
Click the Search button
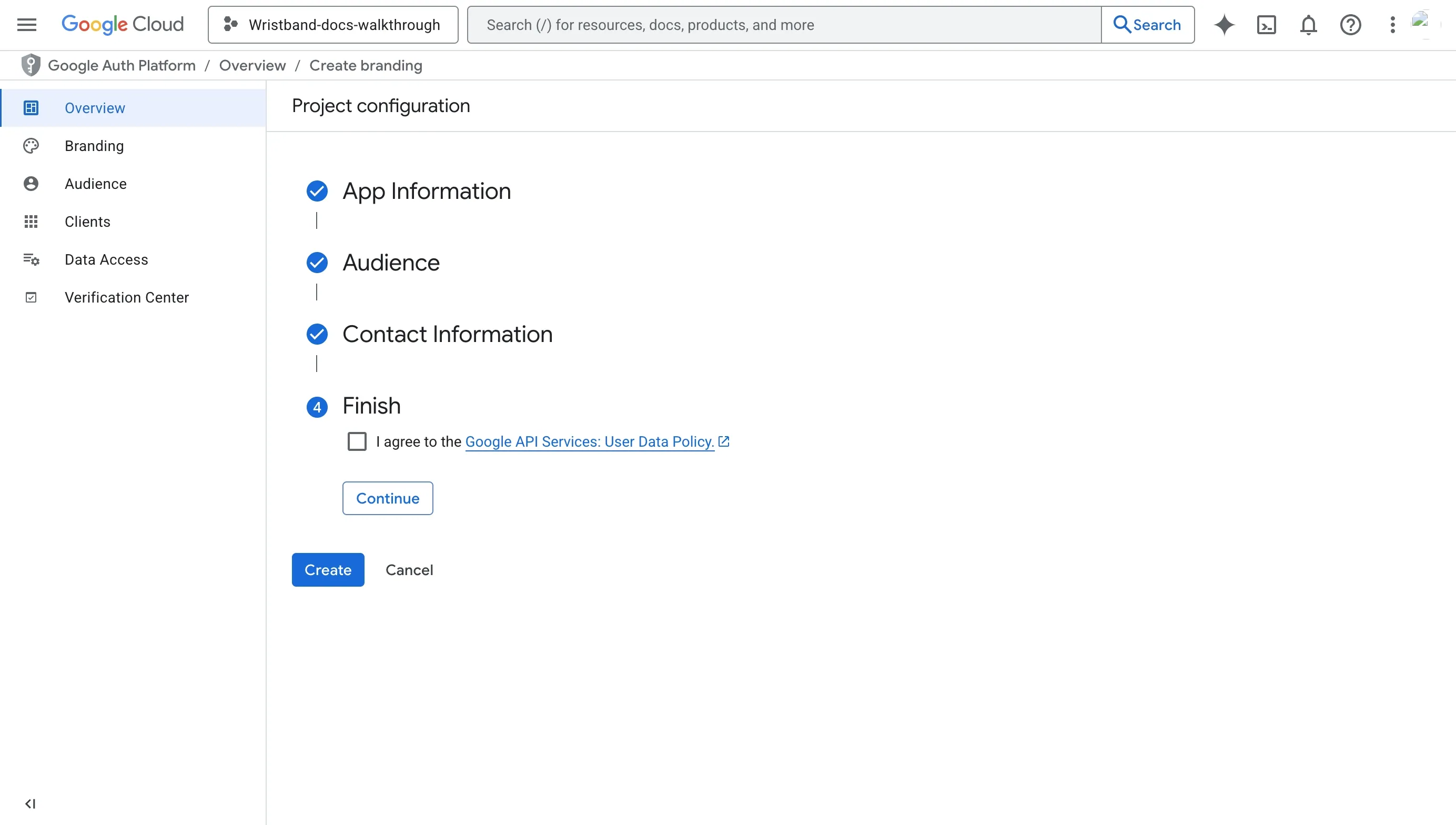click(1147, 25)
